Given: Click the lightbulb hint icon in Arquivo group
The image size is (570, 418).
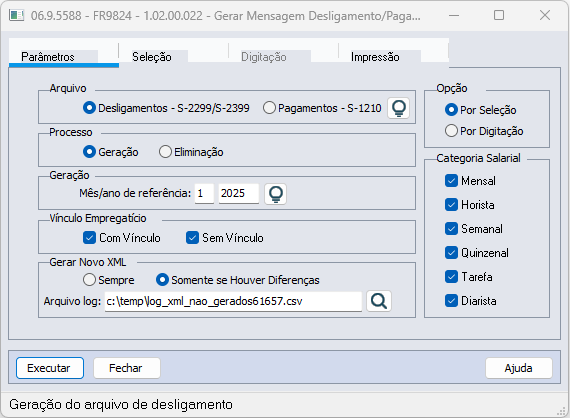Looking at the screenshot, I should [x=398, y=108].
